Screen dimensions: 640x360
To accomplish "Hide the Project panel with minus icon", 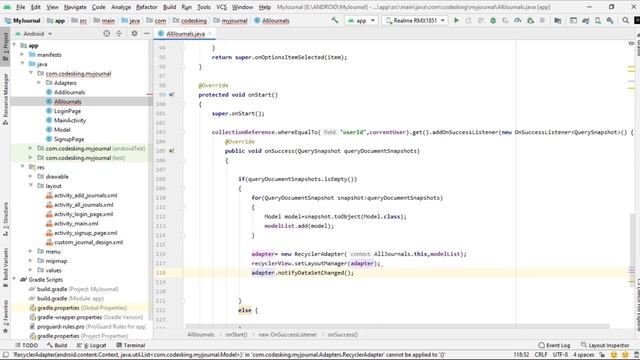I will 147,33.
